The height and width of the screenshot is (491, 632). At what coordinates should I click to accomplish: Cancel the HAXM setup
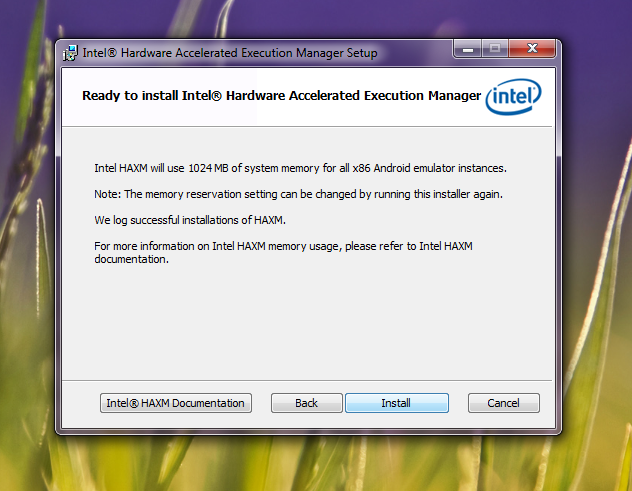pyautogui.click(x=503, y=403)
